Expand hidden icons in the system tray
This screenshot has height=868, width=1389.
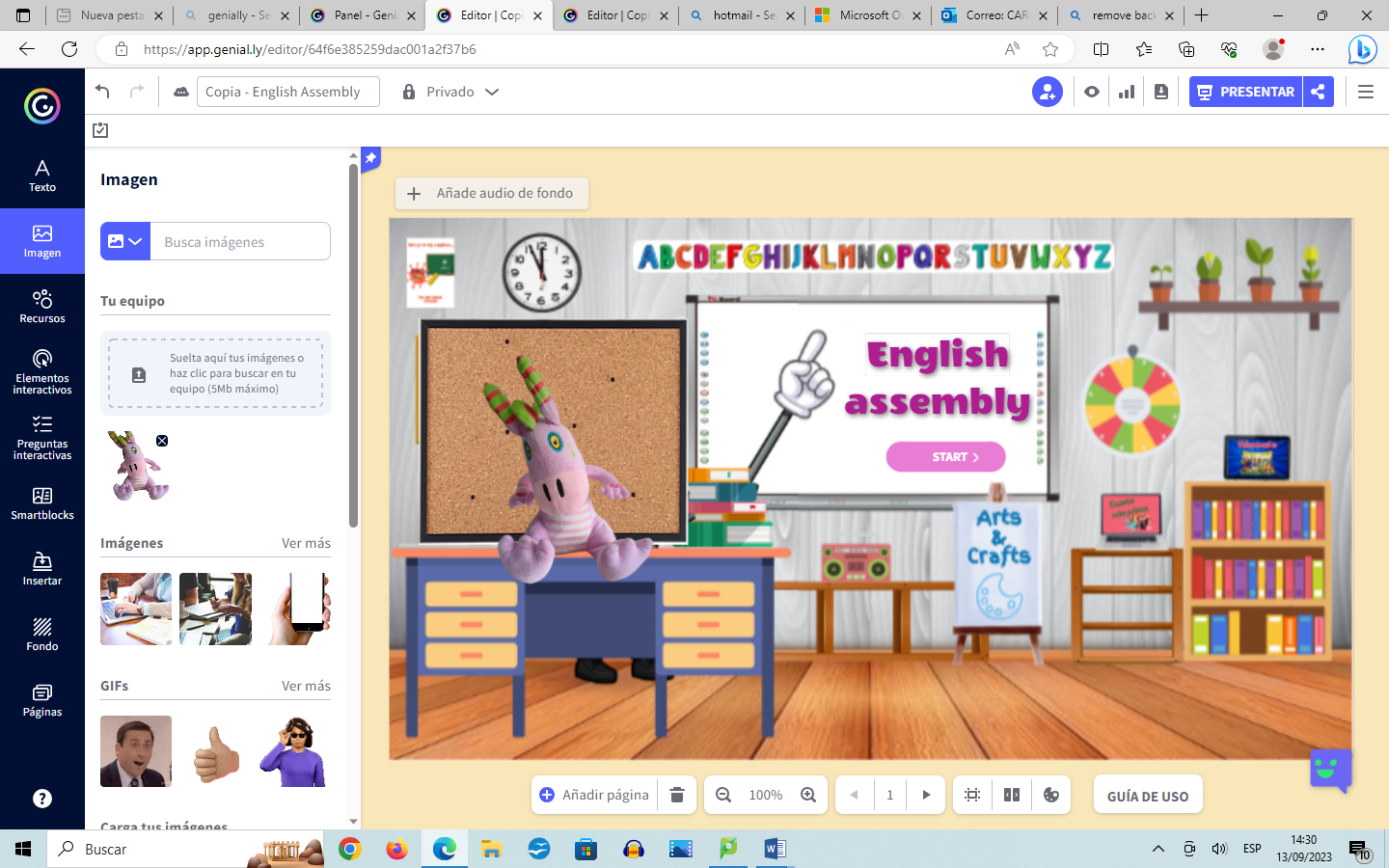1157,850
